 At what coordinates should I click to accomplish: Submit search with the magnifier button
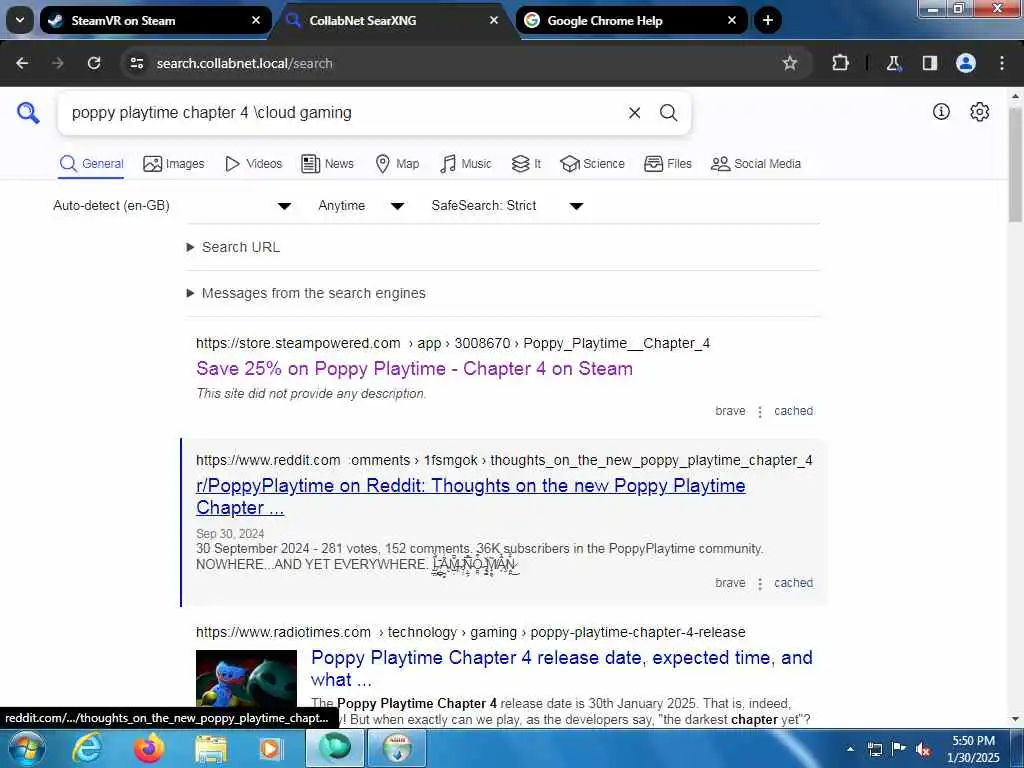click(668, 113)
